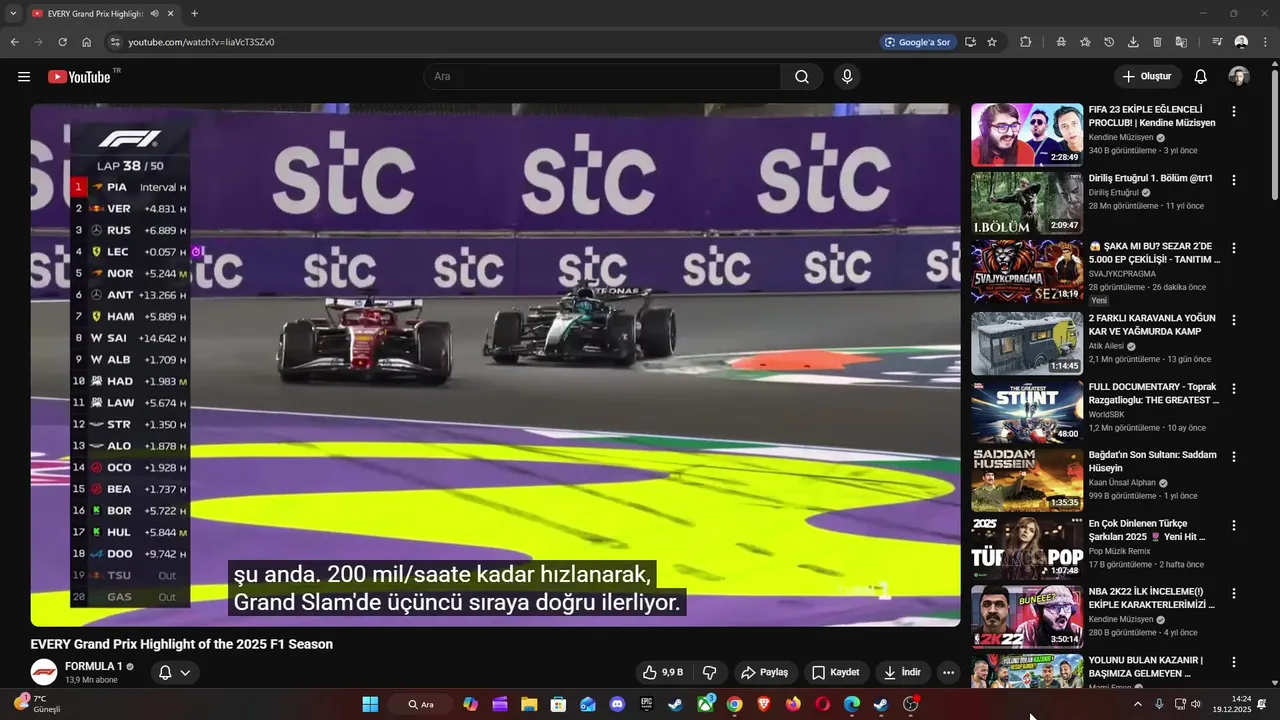Open the browser home page button
Viewport: 1280px width, 720px height.
(87, 42)
